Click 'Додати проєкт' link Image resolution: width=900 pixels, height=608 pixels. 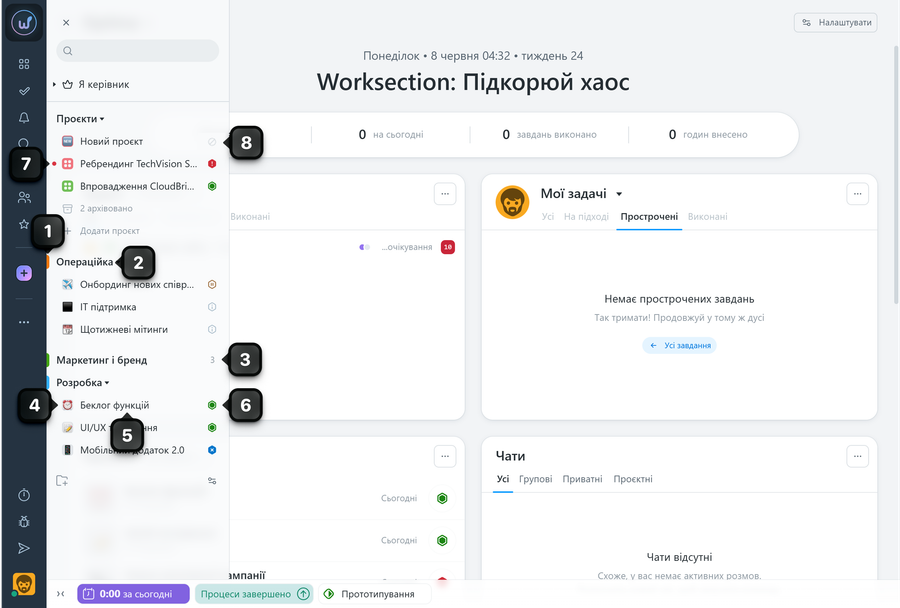(x=109, y=231)
